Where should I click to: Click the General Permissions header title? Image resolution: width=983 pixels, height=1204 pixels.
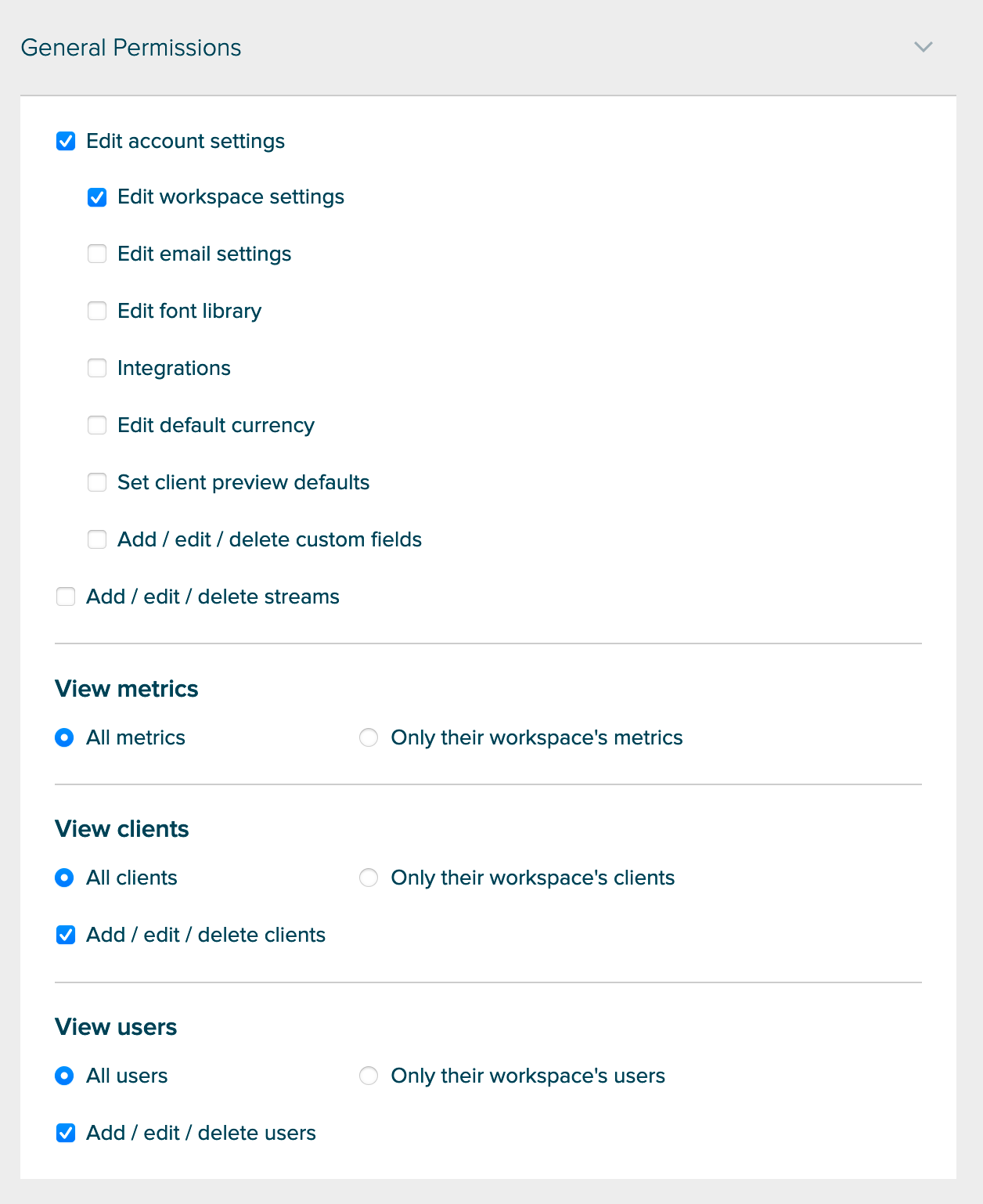click(x=131, y=48)
